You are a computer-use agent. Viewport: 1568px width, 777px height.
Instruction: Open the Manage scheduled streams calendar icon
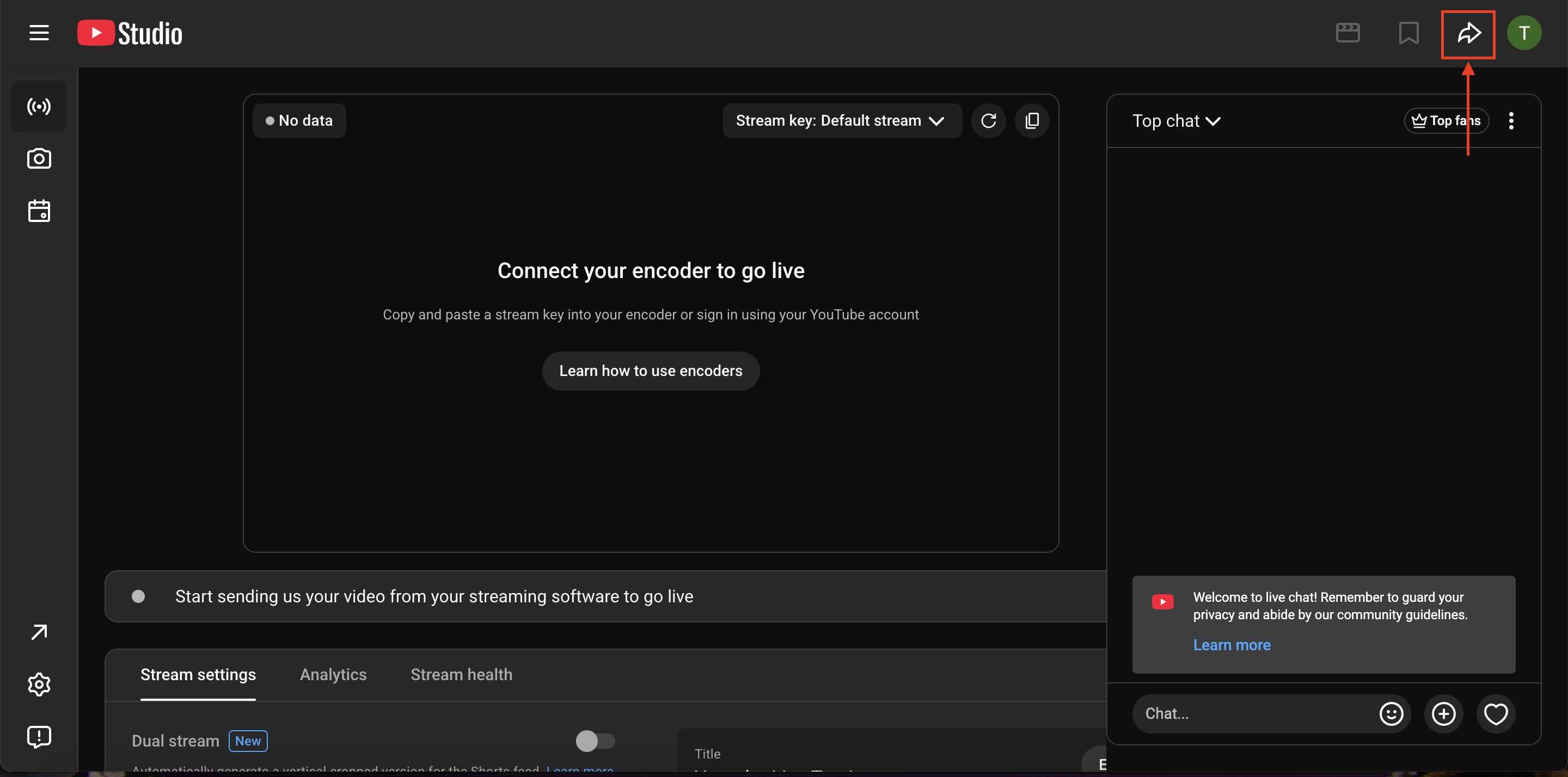point(39,211)
